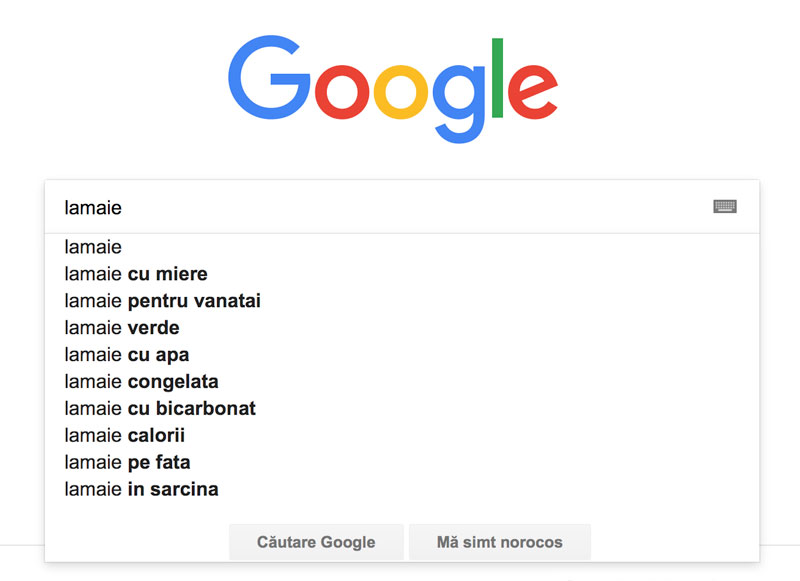Pick the lamaie in sarcina suggestion

402,489
